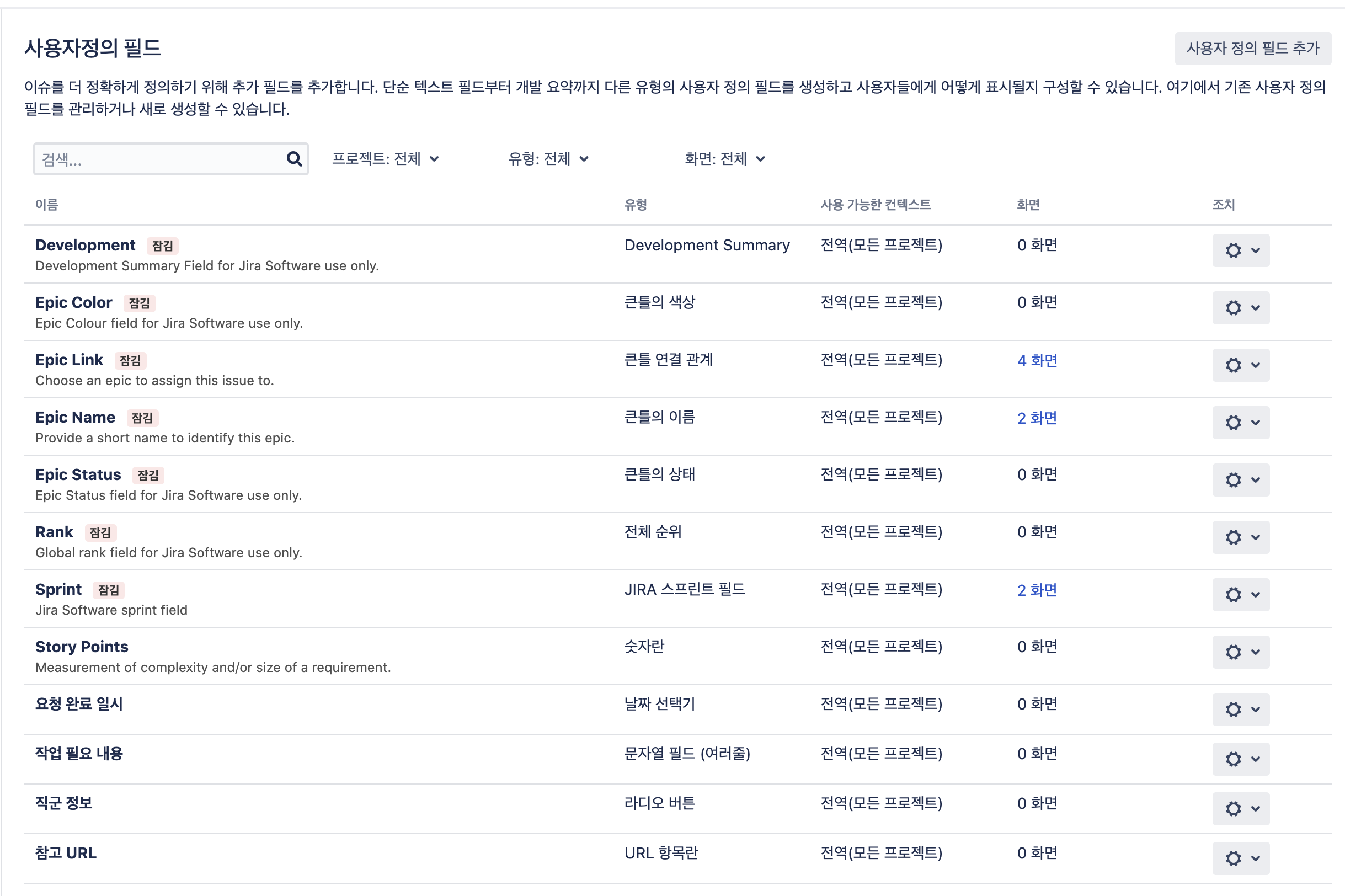Open the 2 화면 link for Epic Name
The height and width of the screenshot is (896, 1345).
(x=1037, y=418)
